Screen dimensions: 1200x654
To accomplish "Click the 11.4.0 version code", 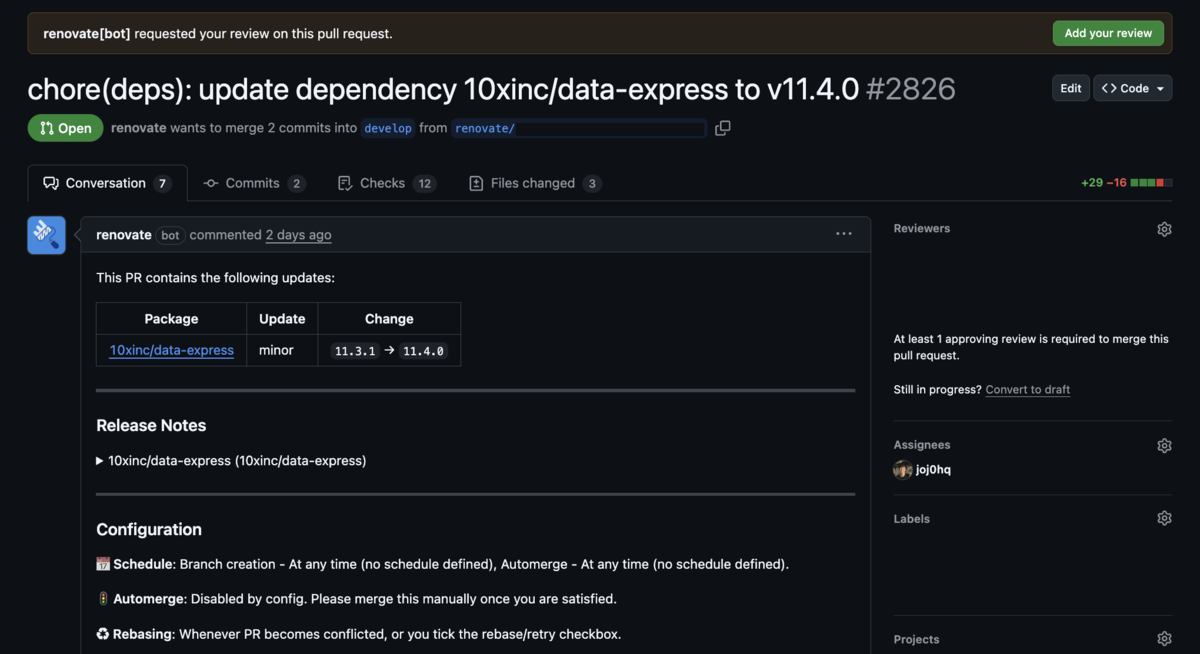I will click(x=422, y=351).
